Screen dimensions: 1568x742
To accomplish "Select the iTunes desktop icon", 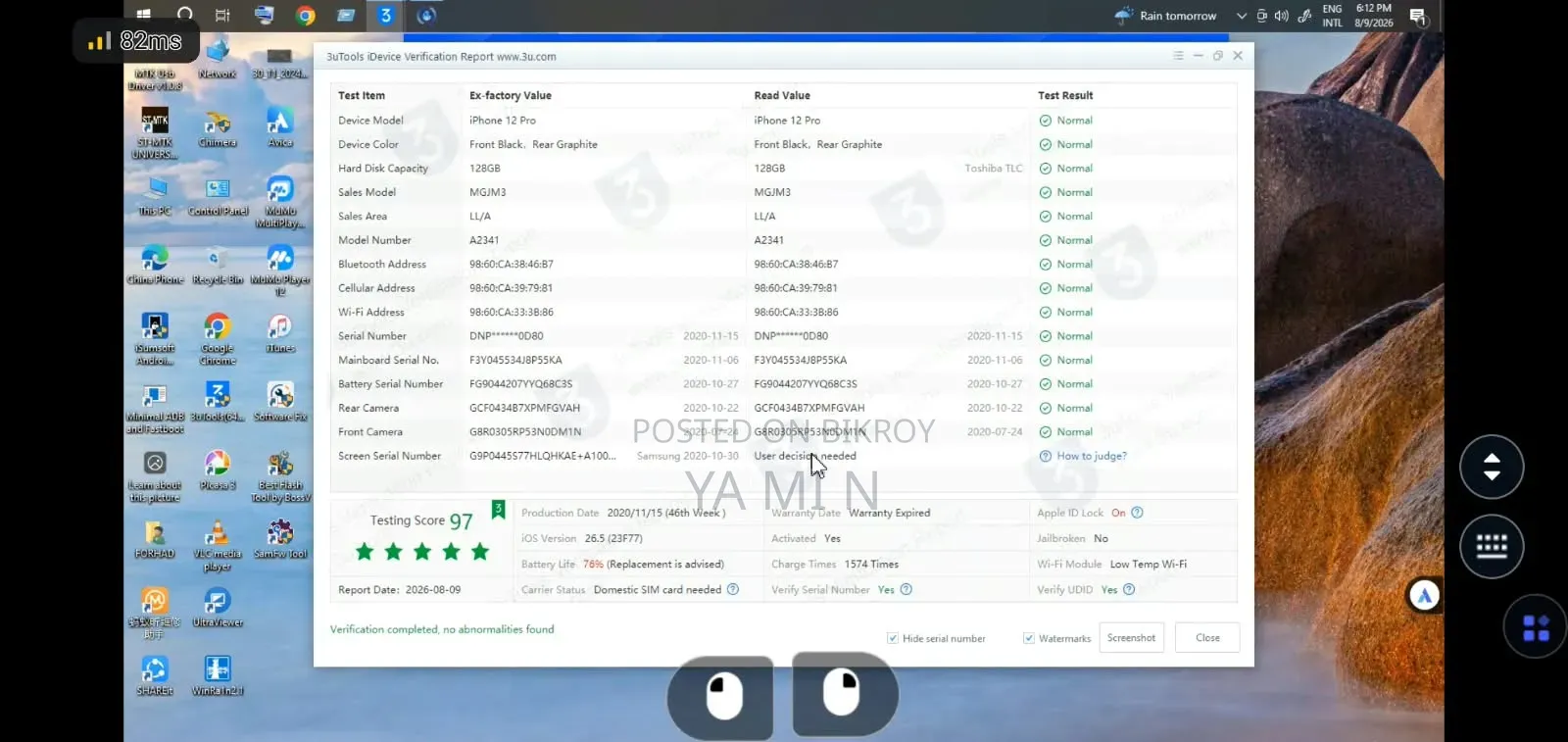I will [x=280, y=333].
